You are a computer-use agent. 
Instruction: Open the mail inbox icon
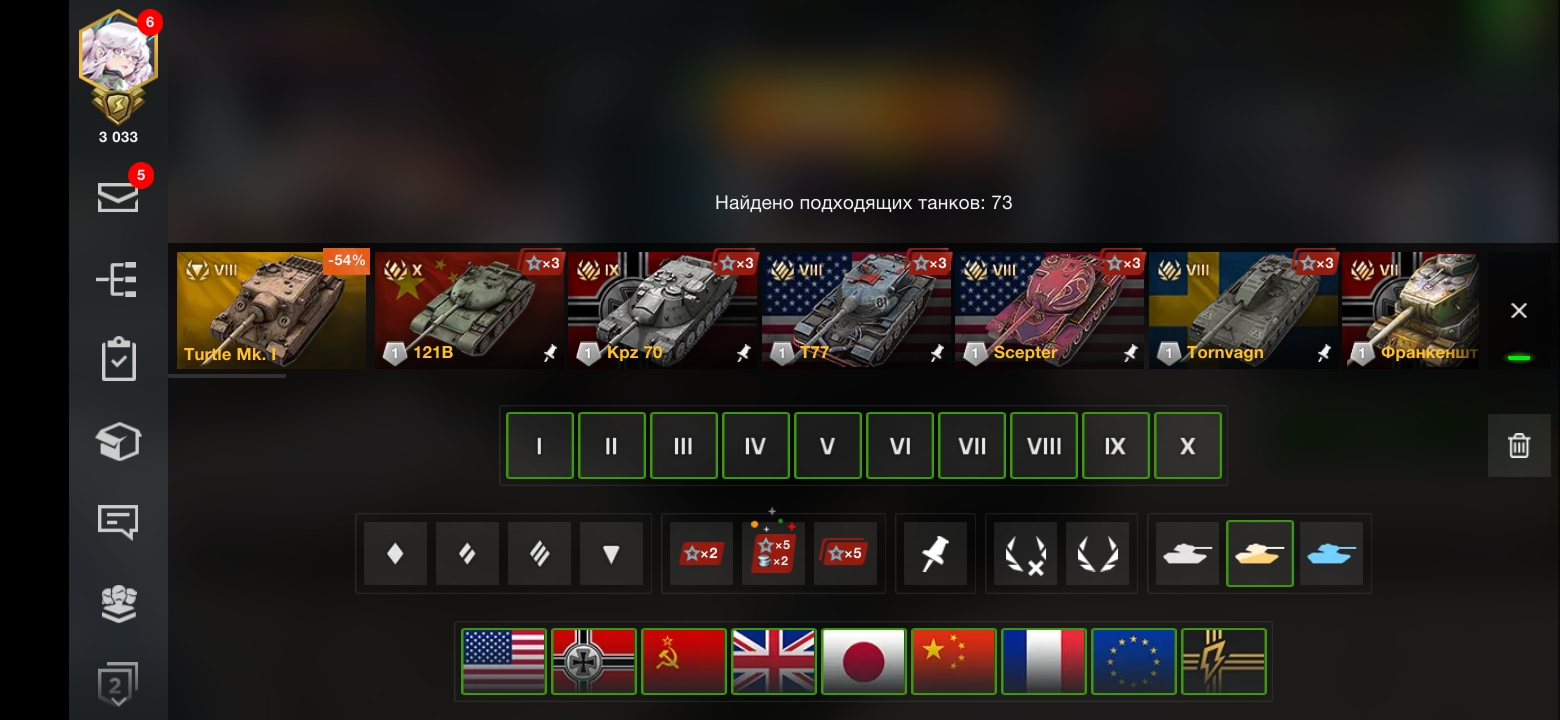pos(118,197)
